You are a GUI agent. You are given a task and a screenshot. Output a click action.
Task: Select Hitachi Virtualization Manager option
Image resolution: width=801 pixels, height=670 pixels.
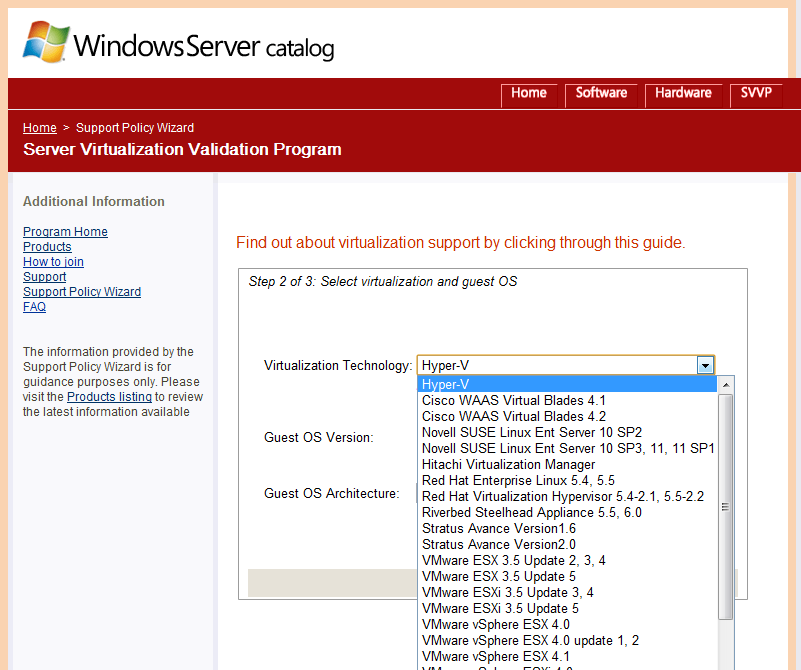[x=508, y=465]
